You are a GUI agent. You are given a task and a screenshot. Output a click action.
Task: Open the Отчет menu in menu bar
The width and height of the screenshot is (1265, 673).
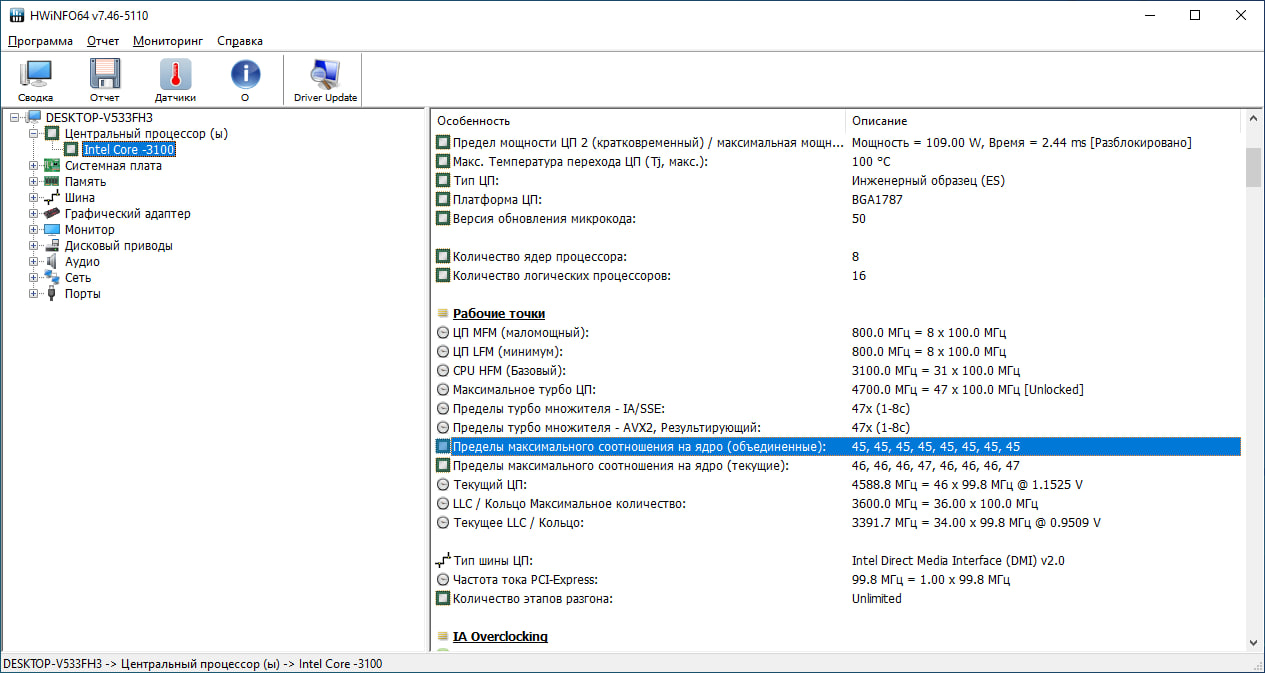(x=103, y=41)
